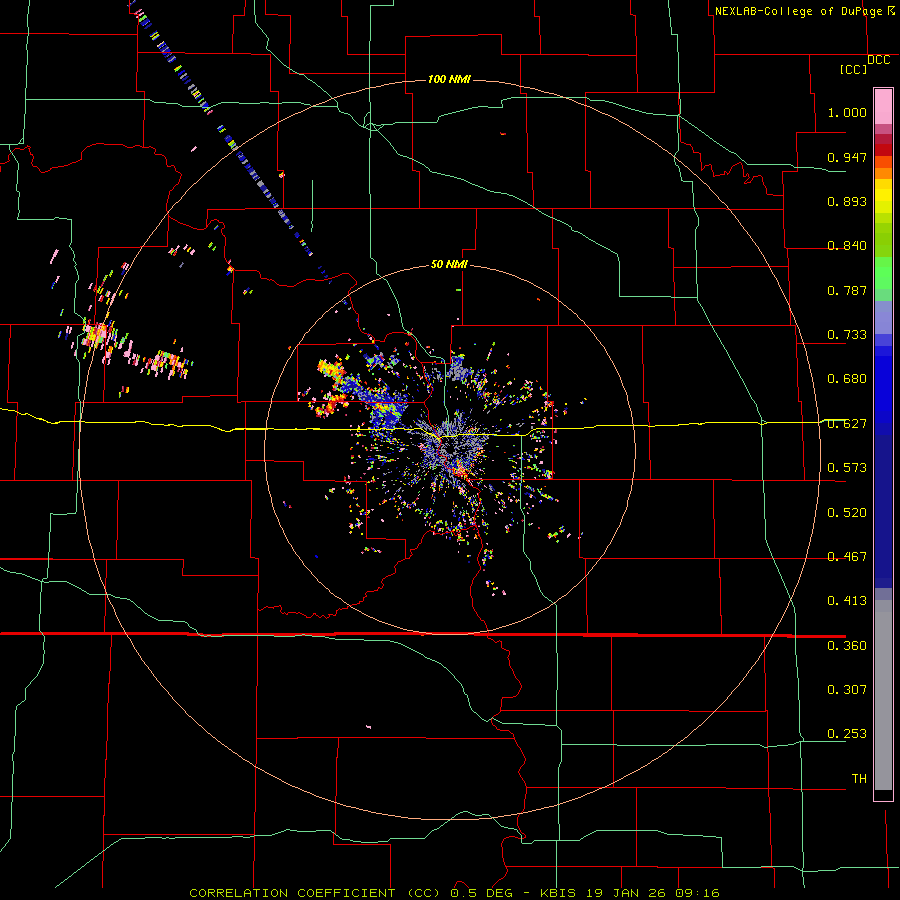Screen dimensions: 900x900
Task: Select the 0.520 scale value
Action: point(847,513)
